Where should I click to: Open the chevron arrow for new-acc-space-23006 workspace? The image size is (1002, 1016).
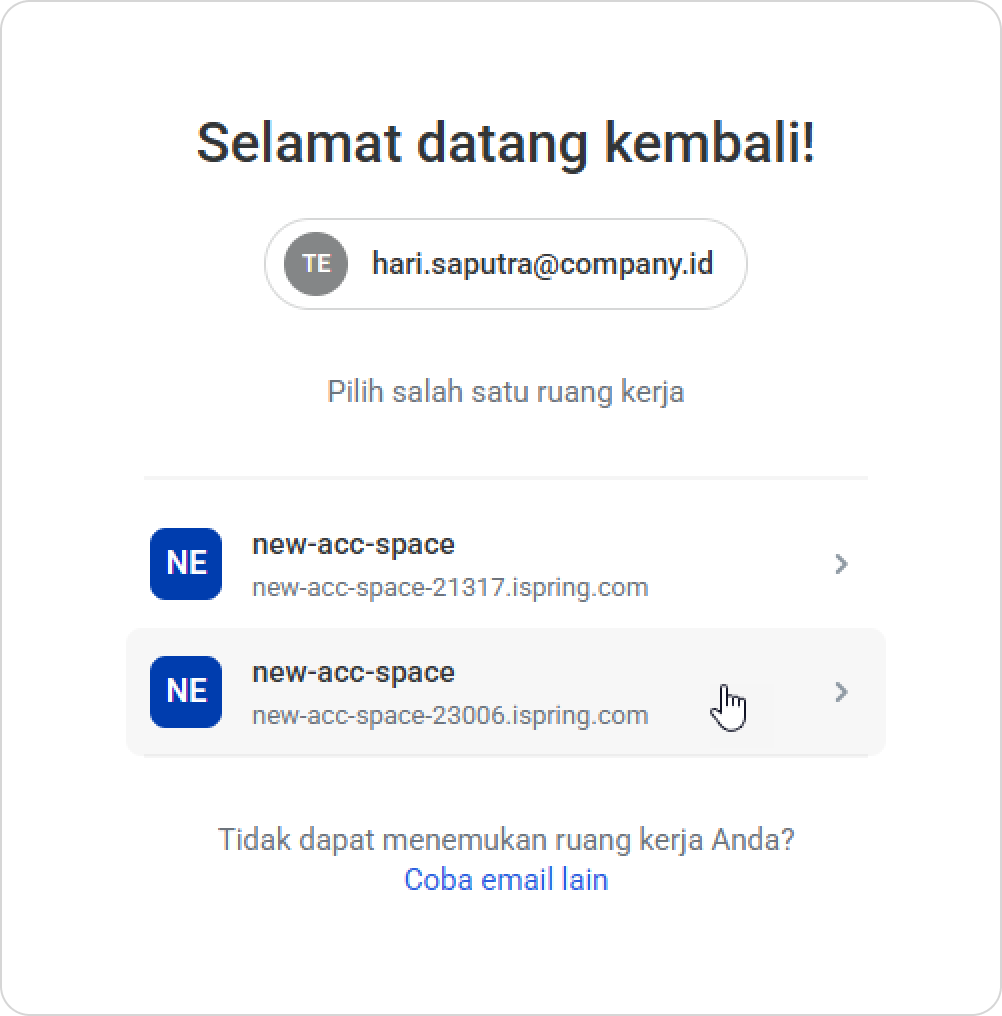841,692
